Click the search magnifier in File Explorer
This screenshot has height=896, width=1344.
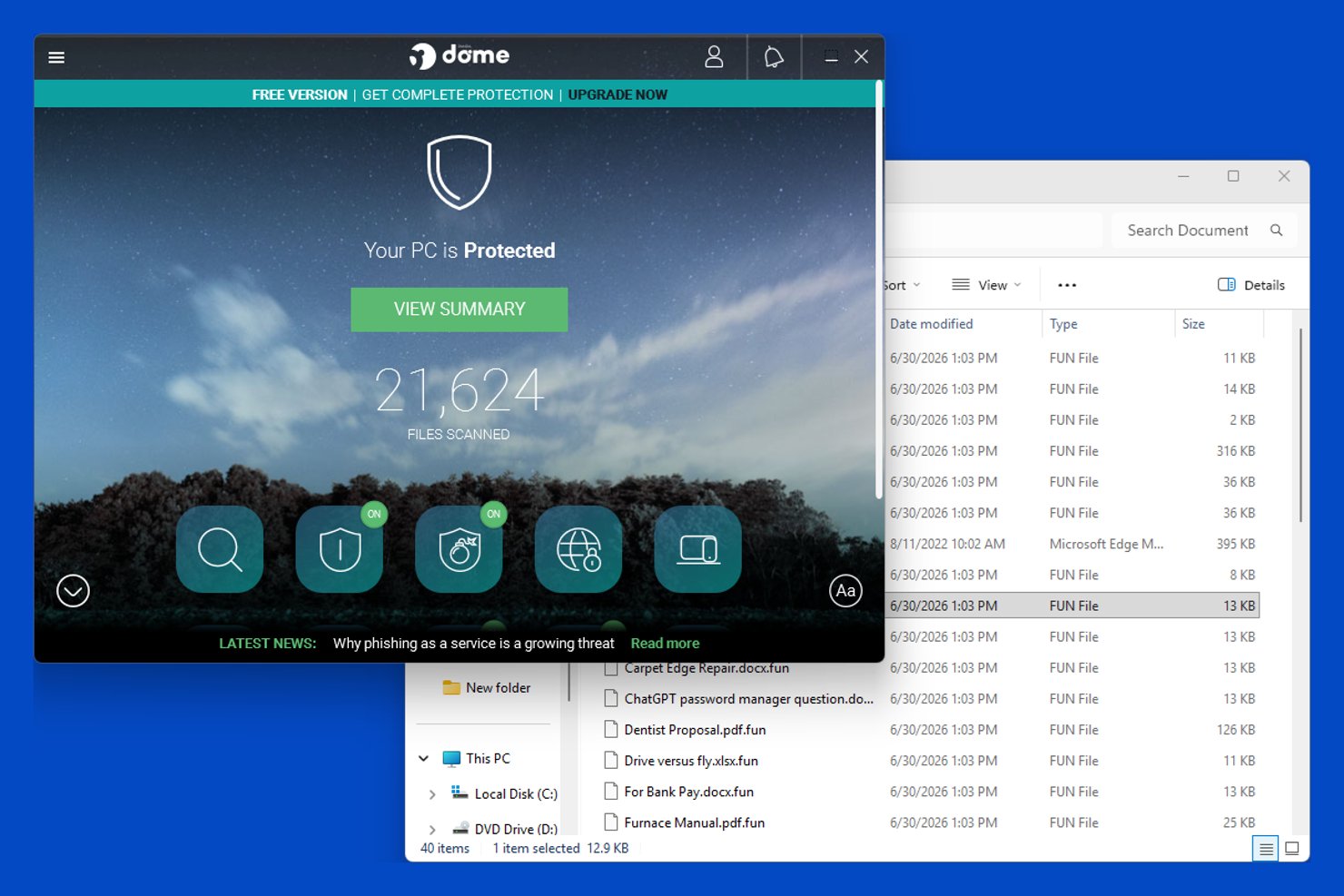coord(1276,231)
